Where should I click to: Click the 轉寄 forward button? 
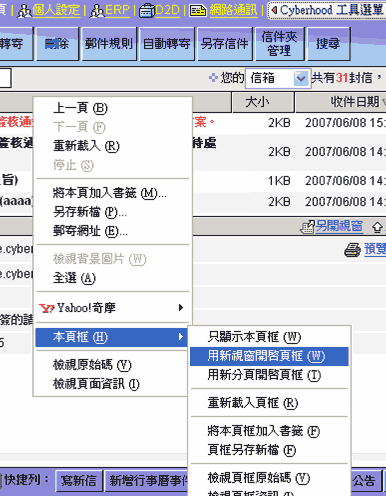pos(15,44)
